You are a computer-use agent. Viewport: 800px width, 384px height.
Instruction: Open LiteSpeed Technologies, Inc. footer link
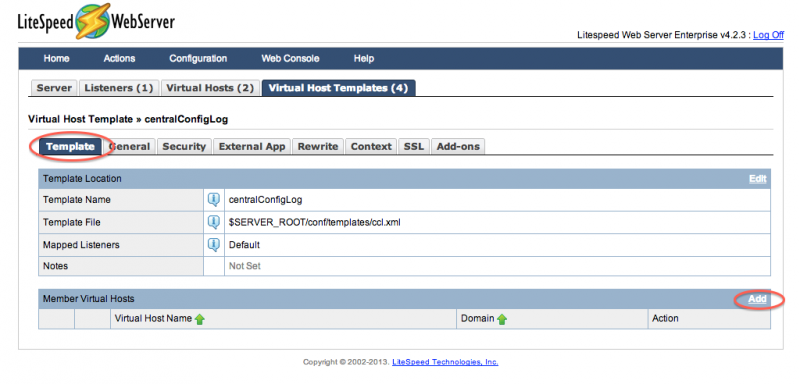[x=445, y=362]
